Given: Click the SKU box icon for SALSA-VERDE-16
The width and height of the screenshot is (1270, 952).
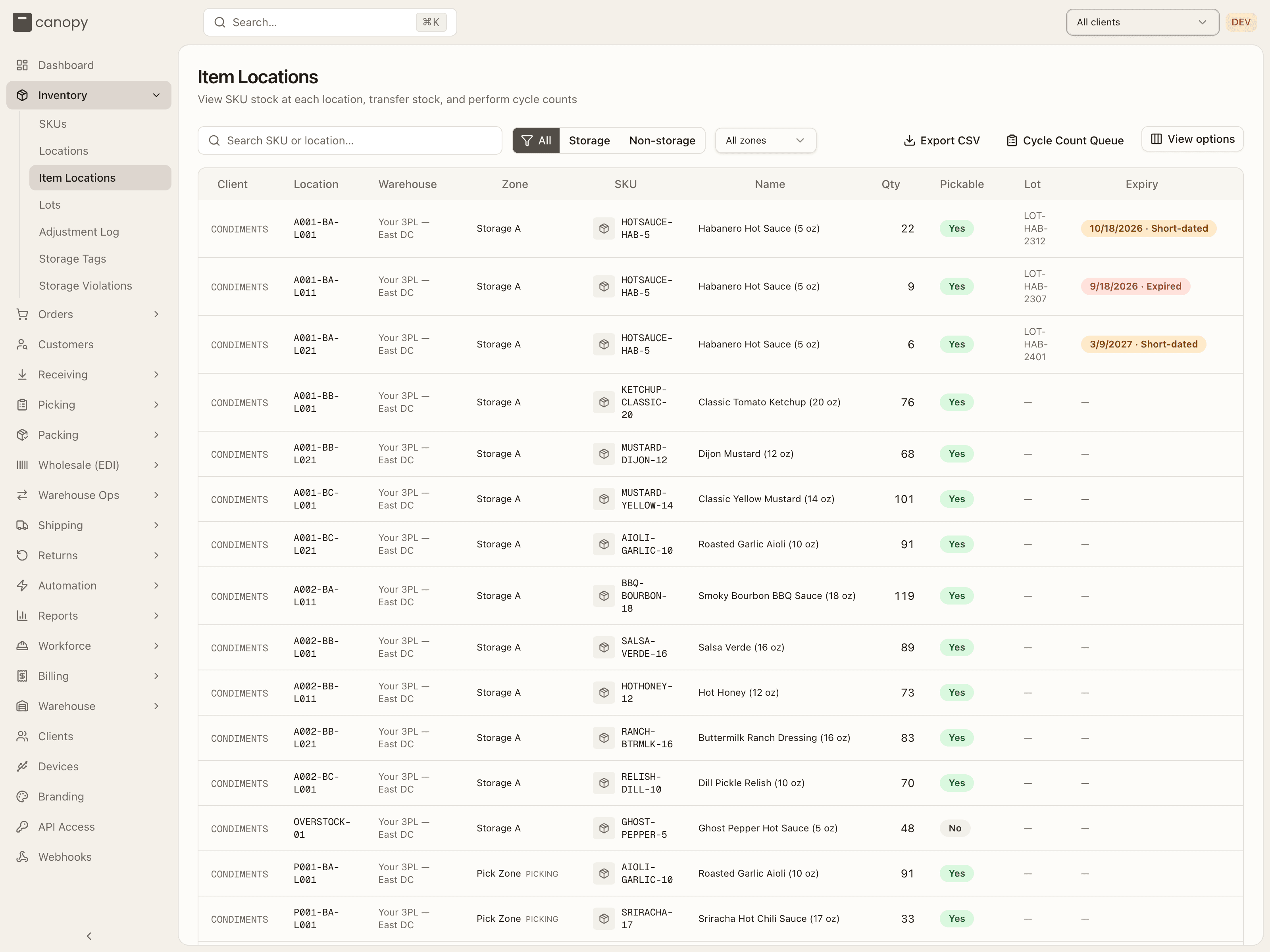Looking at the screenshot, I should (x=603, y=647).
